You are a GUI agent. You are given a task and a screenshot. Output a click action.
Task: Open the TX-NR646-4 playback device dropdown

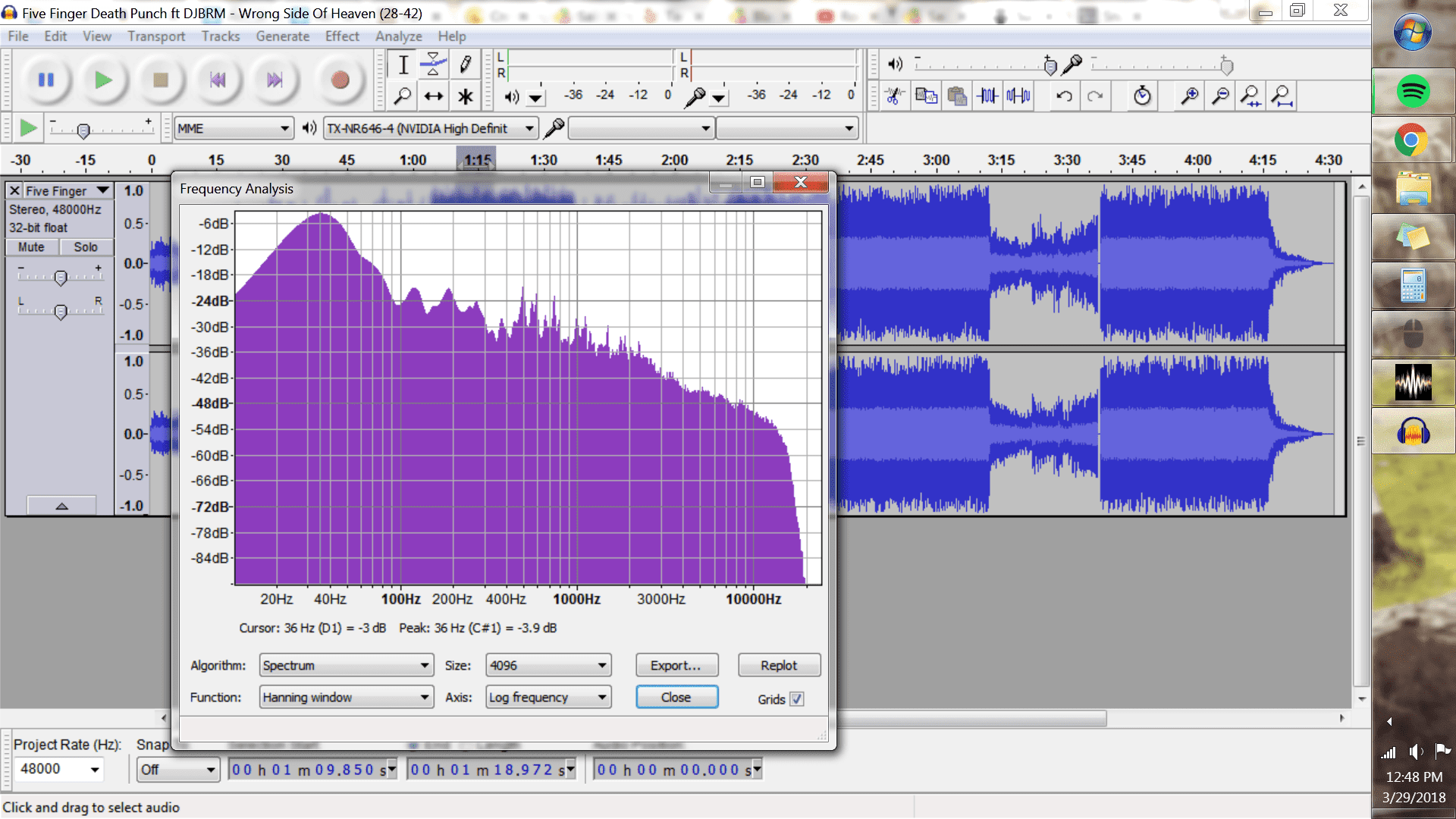click(x=431, y=129)
